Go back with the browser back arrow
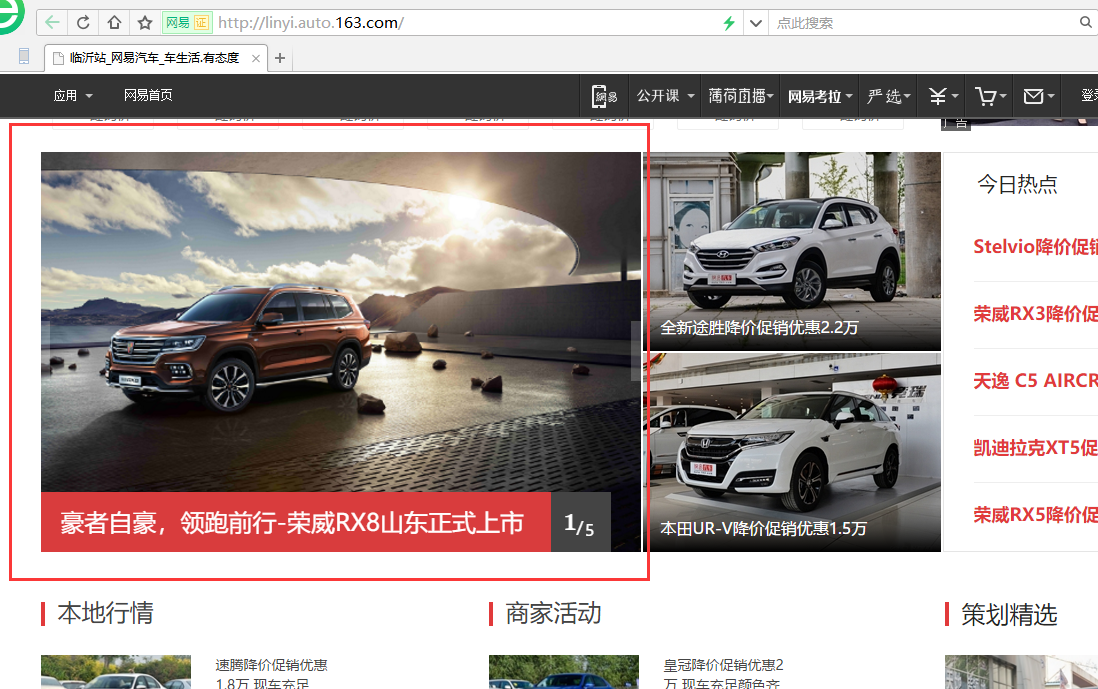The width and height of the screenshot is (1098, 689). [x=53, y=22]
